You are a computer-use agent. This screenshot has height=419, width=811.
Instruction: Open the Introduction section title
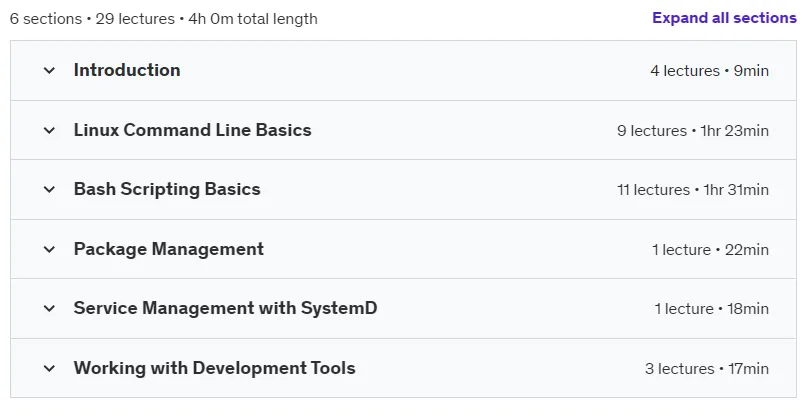pos(127,70)
